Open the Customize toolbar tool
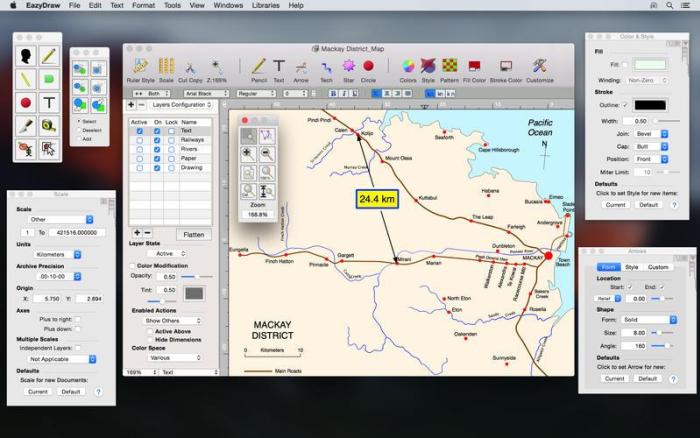The width and height of the screenshot is (700, 438). [x=539, y=67]
